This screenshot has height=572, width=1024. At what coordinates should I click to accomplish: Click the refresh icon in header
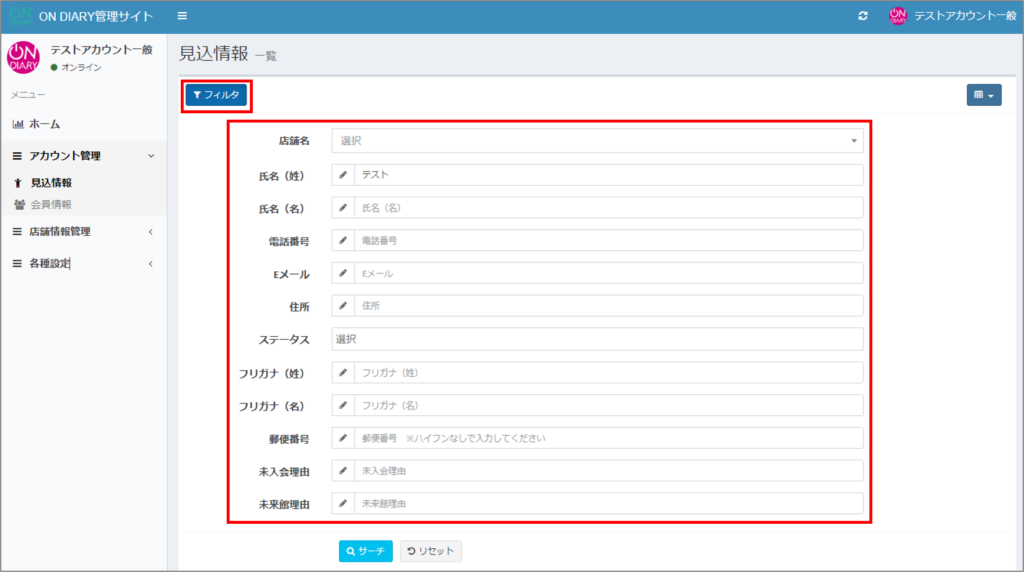(863, 17)
